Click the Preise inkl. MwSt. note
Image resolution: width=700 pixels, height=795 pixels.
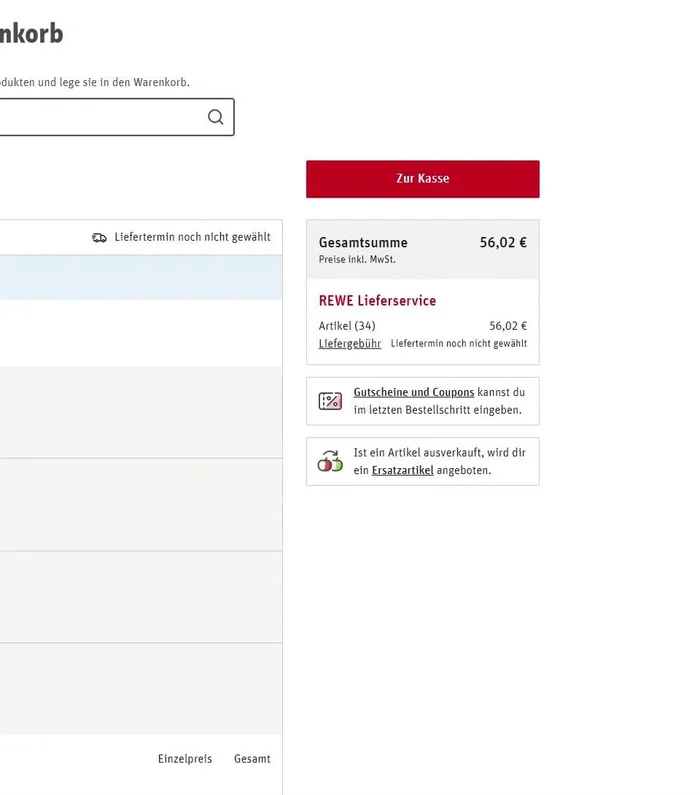coord(357,260)
